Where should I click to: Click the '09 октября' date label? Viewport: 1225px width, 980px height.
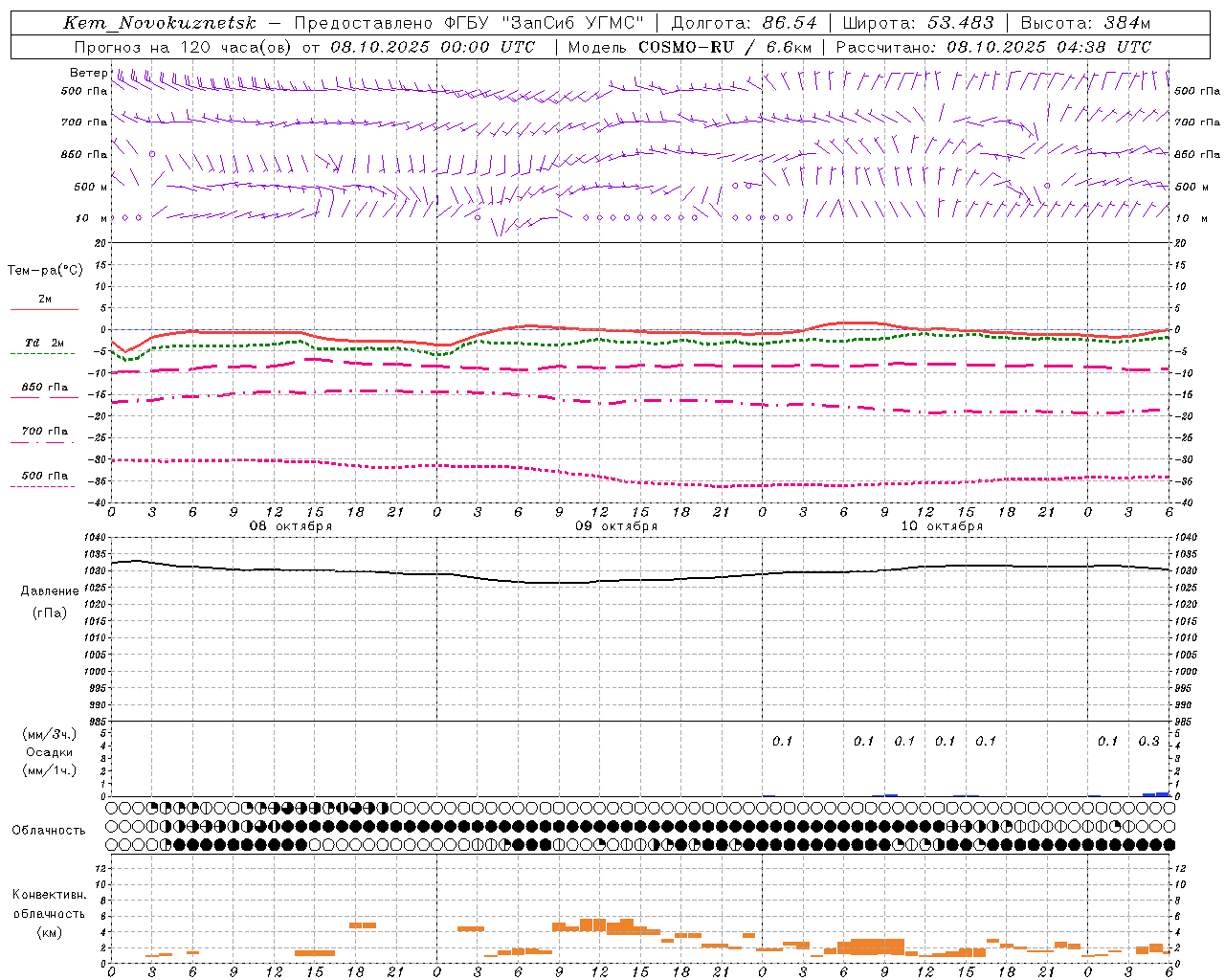point(616,526)
